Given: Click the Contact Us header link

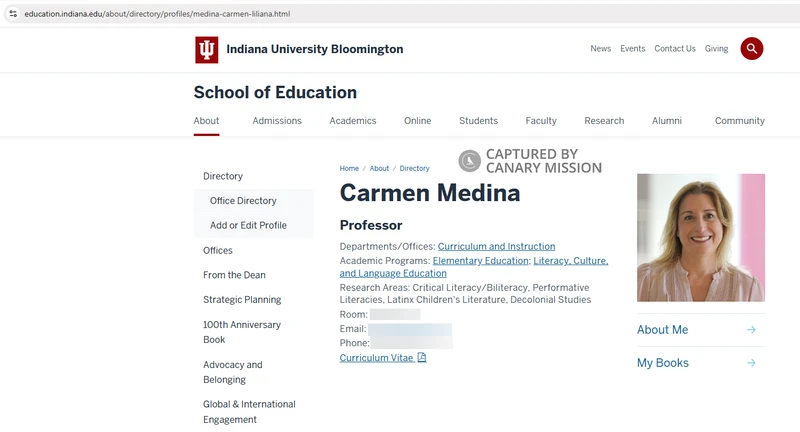Looking at the screenshot, I should point(674,48).
